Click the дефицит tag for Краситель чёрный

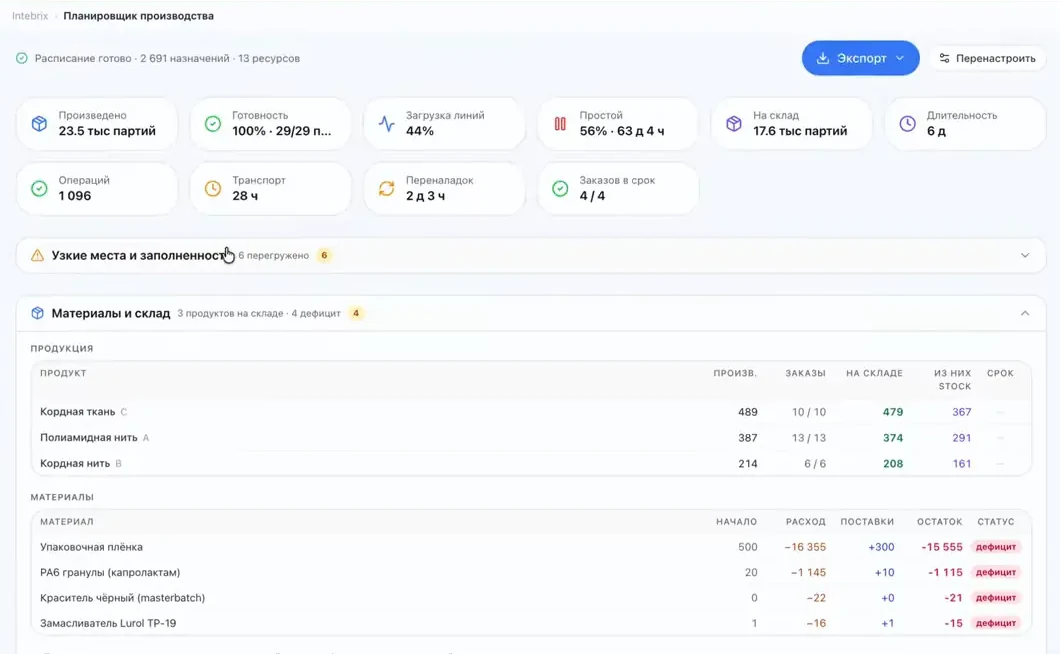(996, 598)
